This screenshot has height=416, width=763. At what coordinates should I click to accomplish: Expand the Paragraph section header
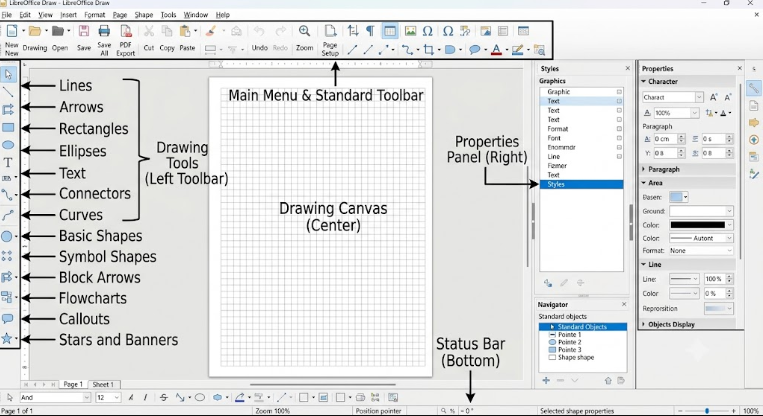[664, 169]
